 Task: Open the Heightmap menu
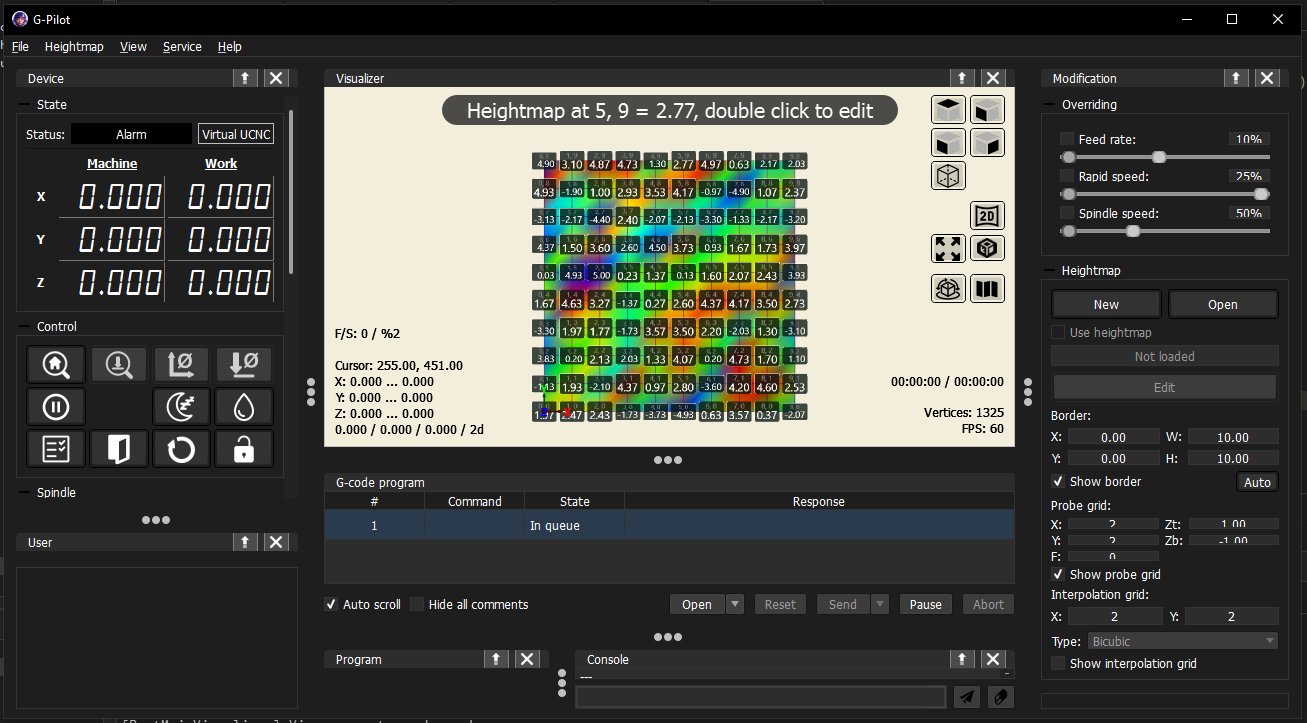(74, 46)
